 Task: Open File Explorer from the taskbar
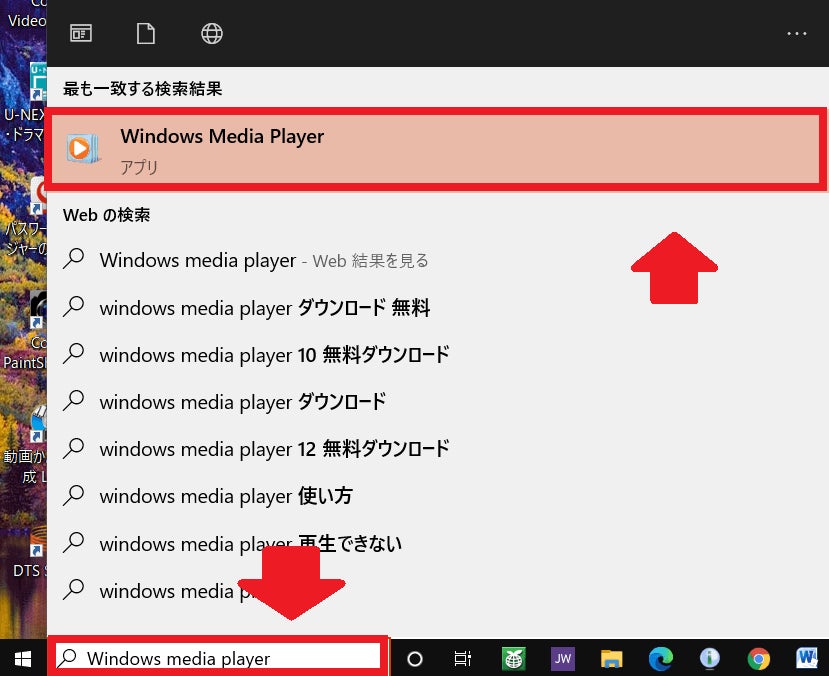tap(611, 659)
